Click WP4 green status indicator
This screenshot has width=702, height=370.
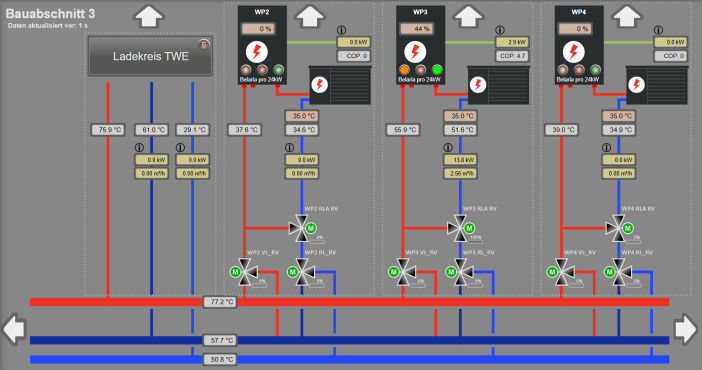pyautogui.click(x=595, y=70)
